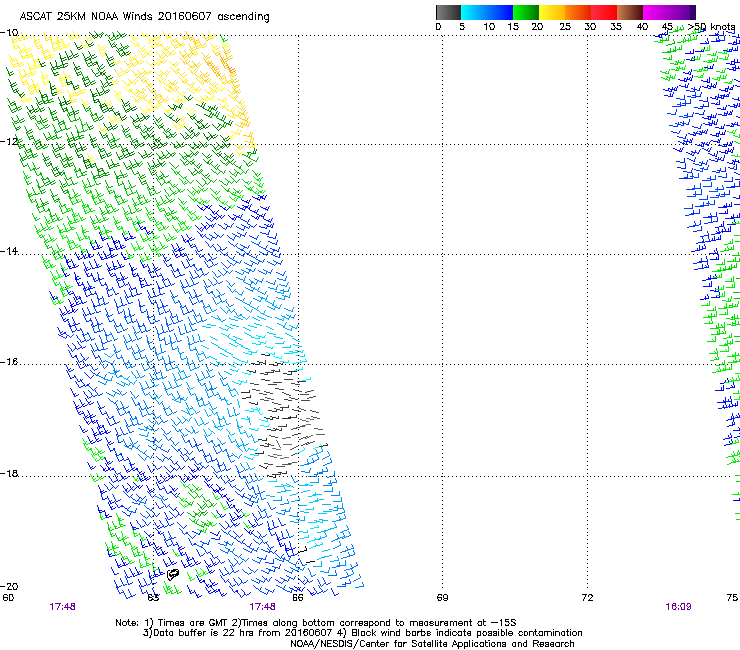The image size is (740, 650).
Task: Select the cyan segment of the wind scale
Action: pos(472,12)
